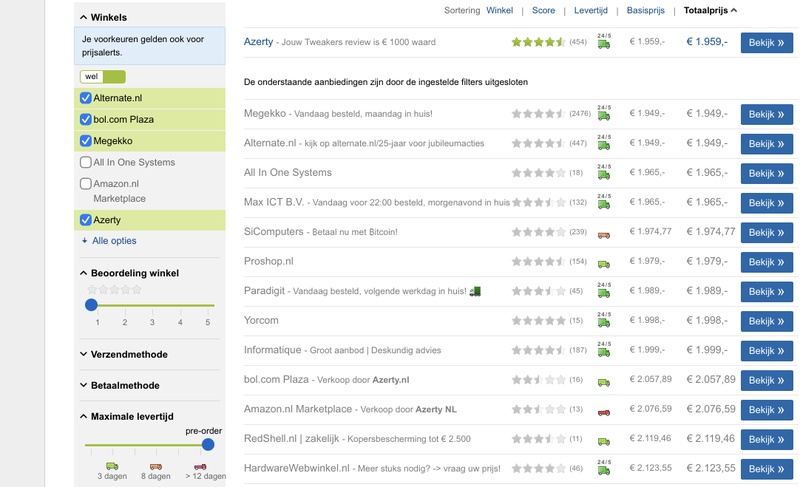Click the green truck icon for bol.com Plaza

(604, 382)
